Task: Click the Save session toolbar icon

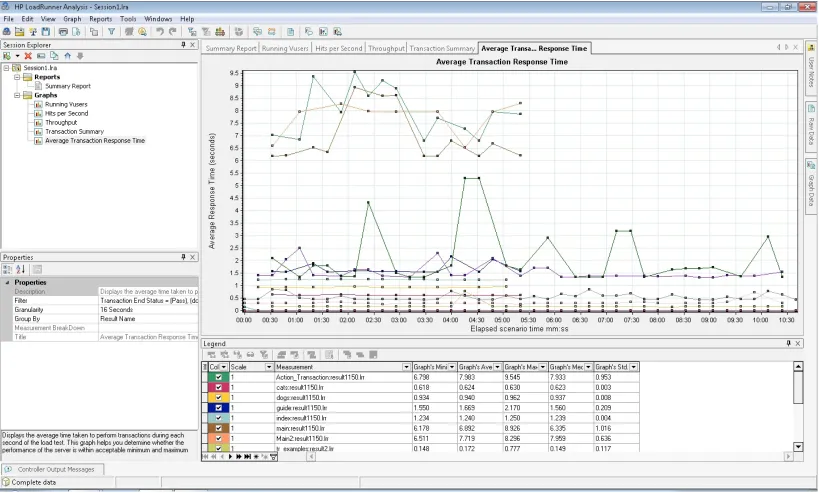Action: (x=46, y=31)
